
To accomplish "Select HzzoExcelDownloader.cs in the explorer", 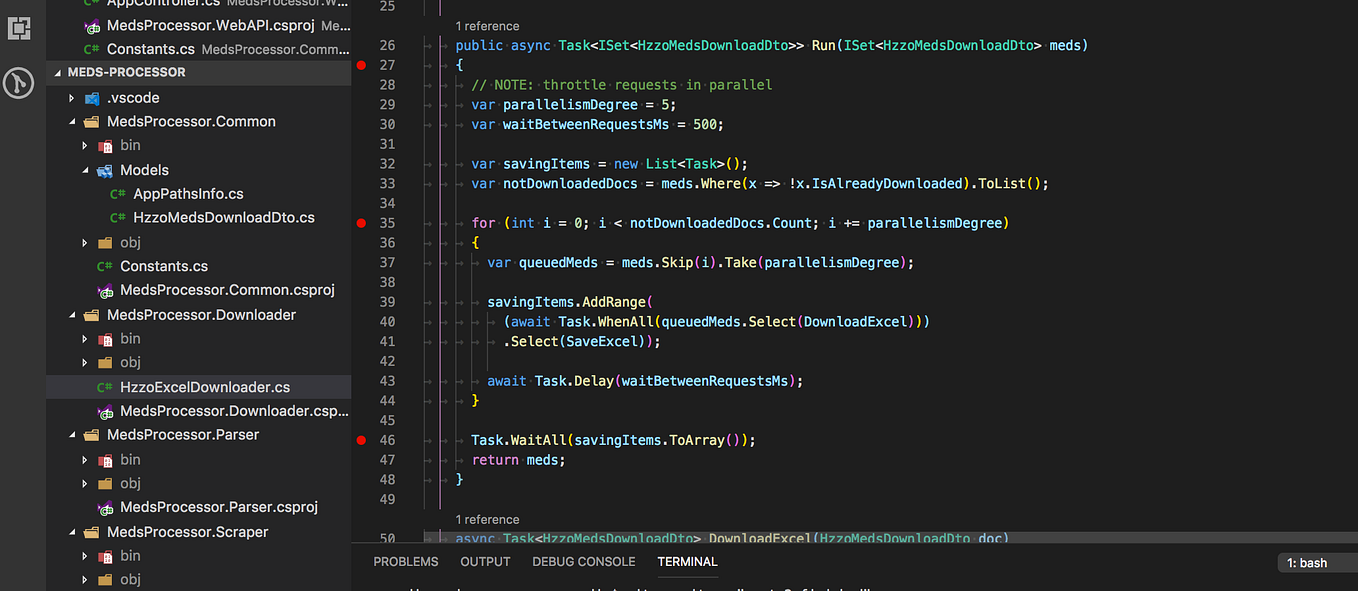I will (204, 386).
